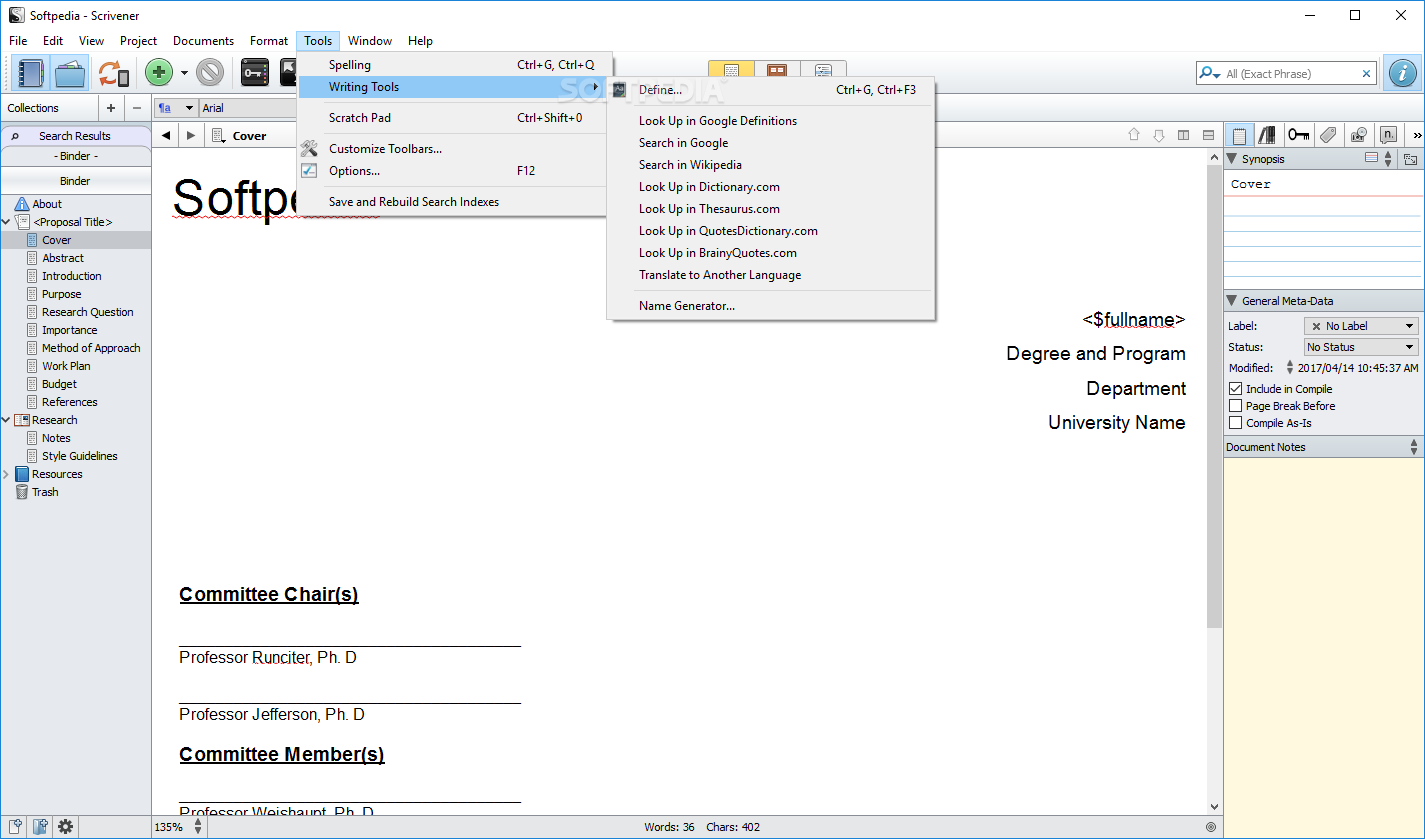
Task: Click the Keywords key toolbar icon
Action: click(255, 73)
